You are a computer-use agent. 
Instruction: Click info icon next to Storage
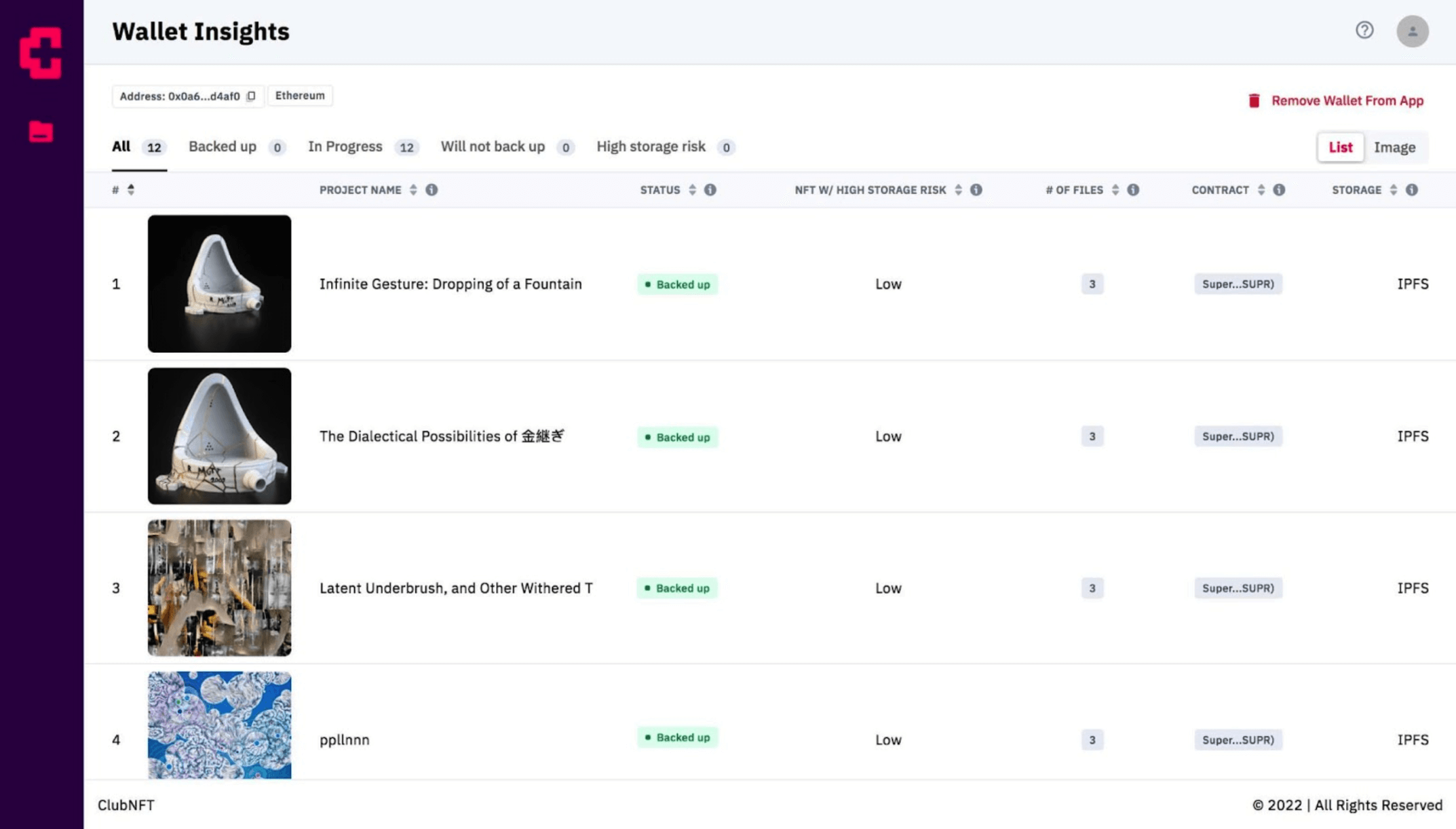pyautogui.click(x=1412, y=190)
